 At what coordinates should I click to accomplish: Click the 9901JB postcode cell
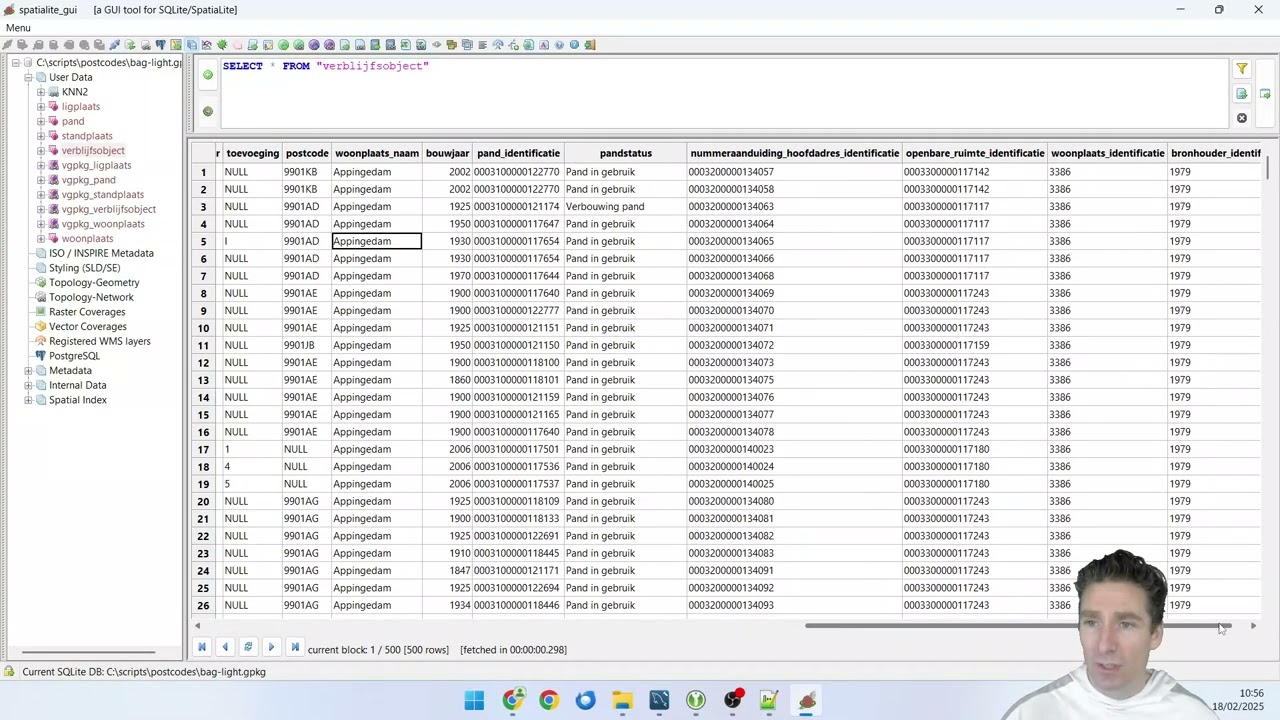[x=307, y=345]
